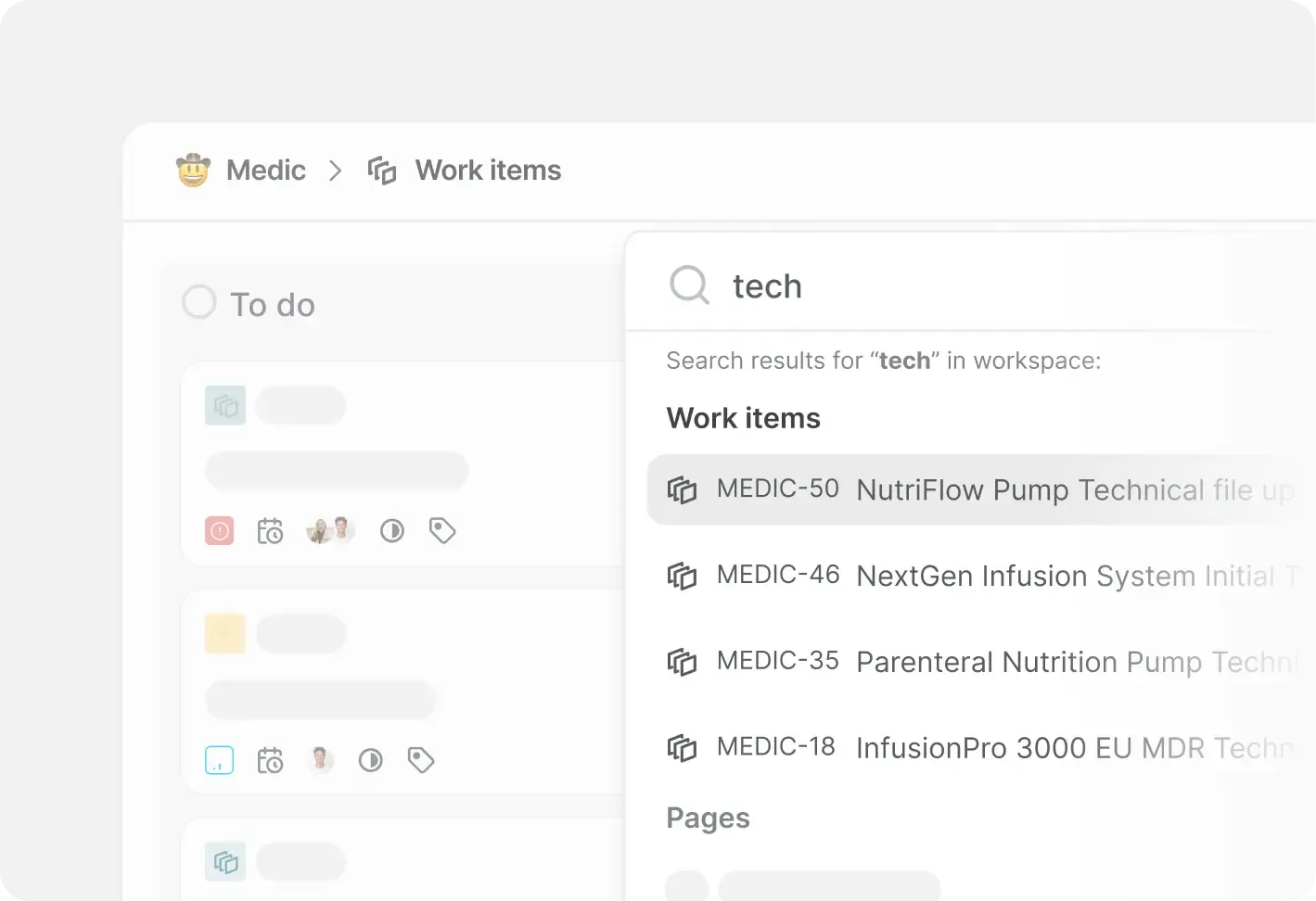Click the search magnifier icon
1316x901 pixels.
pyautogui.click(x=689, y=286)
